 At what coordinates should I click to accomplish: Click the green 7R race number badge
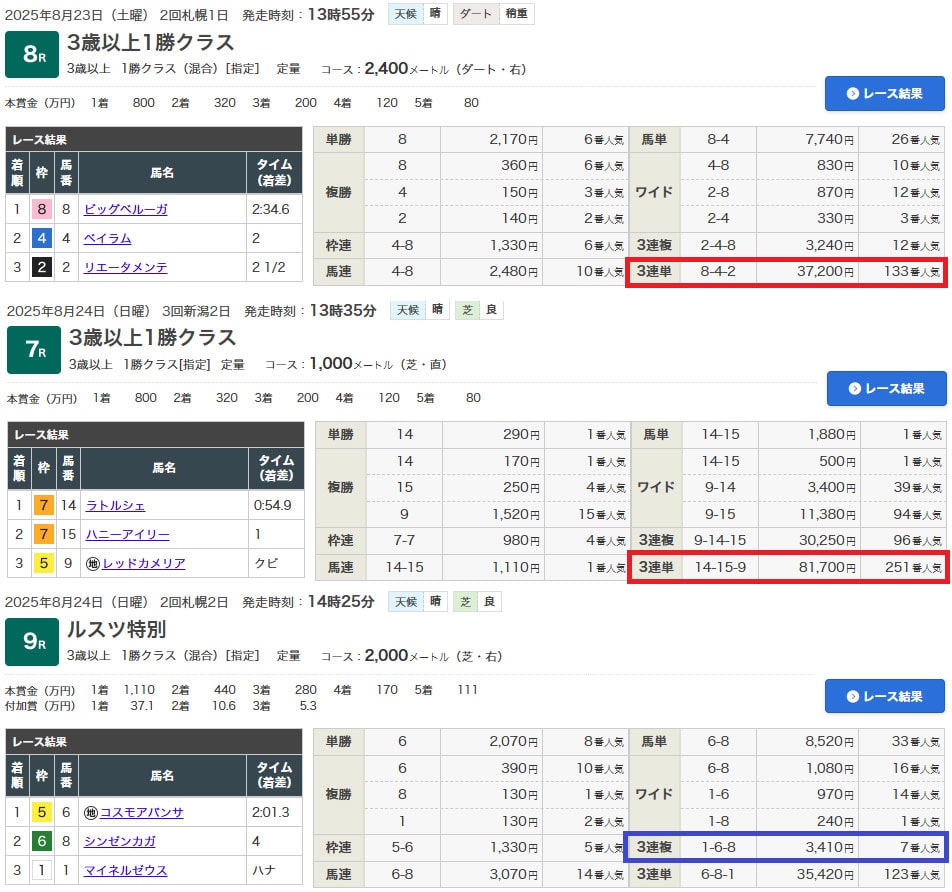pos(33,350)
